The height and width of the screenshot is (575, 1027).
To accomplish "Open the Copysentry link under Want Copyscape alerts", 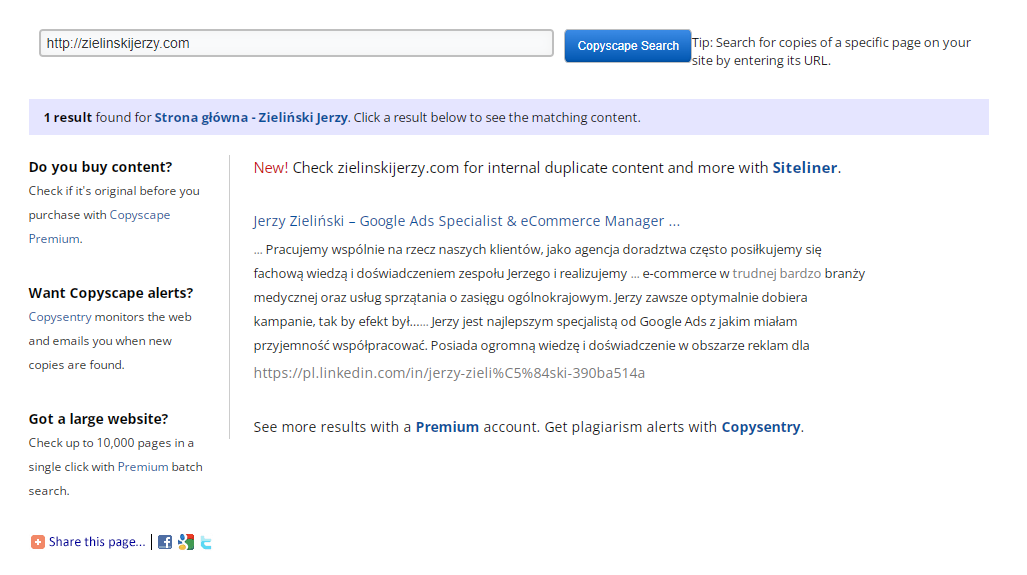I will tap(60, 317).
